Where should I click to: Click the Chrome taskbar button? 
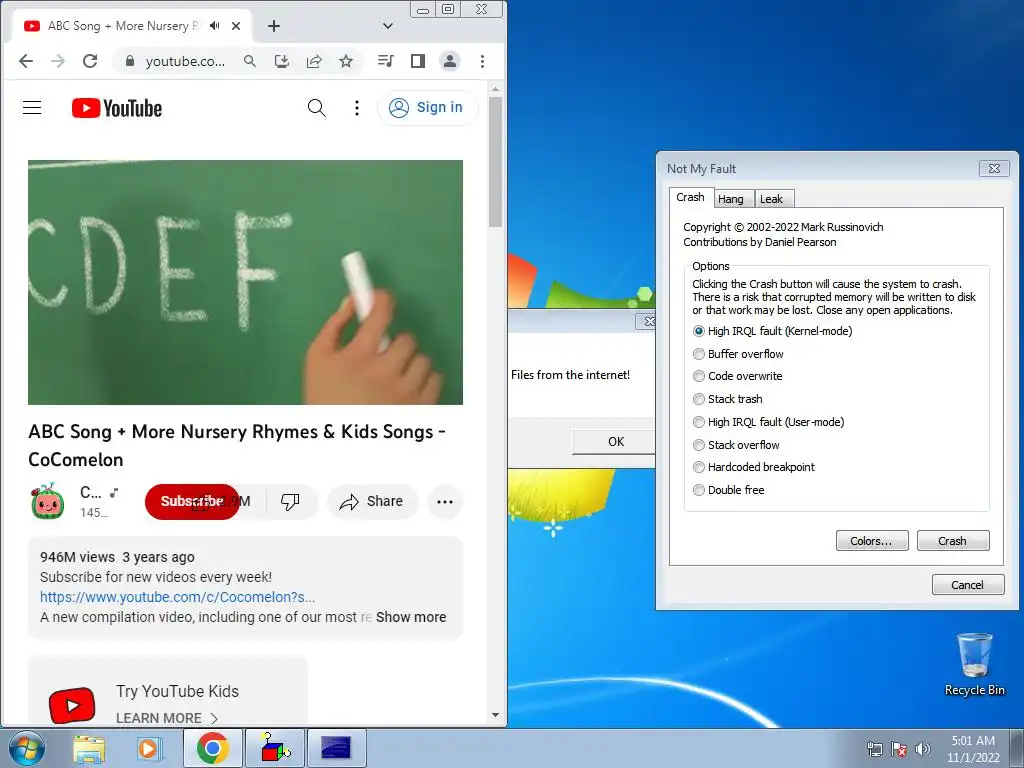tap(212, 748)
